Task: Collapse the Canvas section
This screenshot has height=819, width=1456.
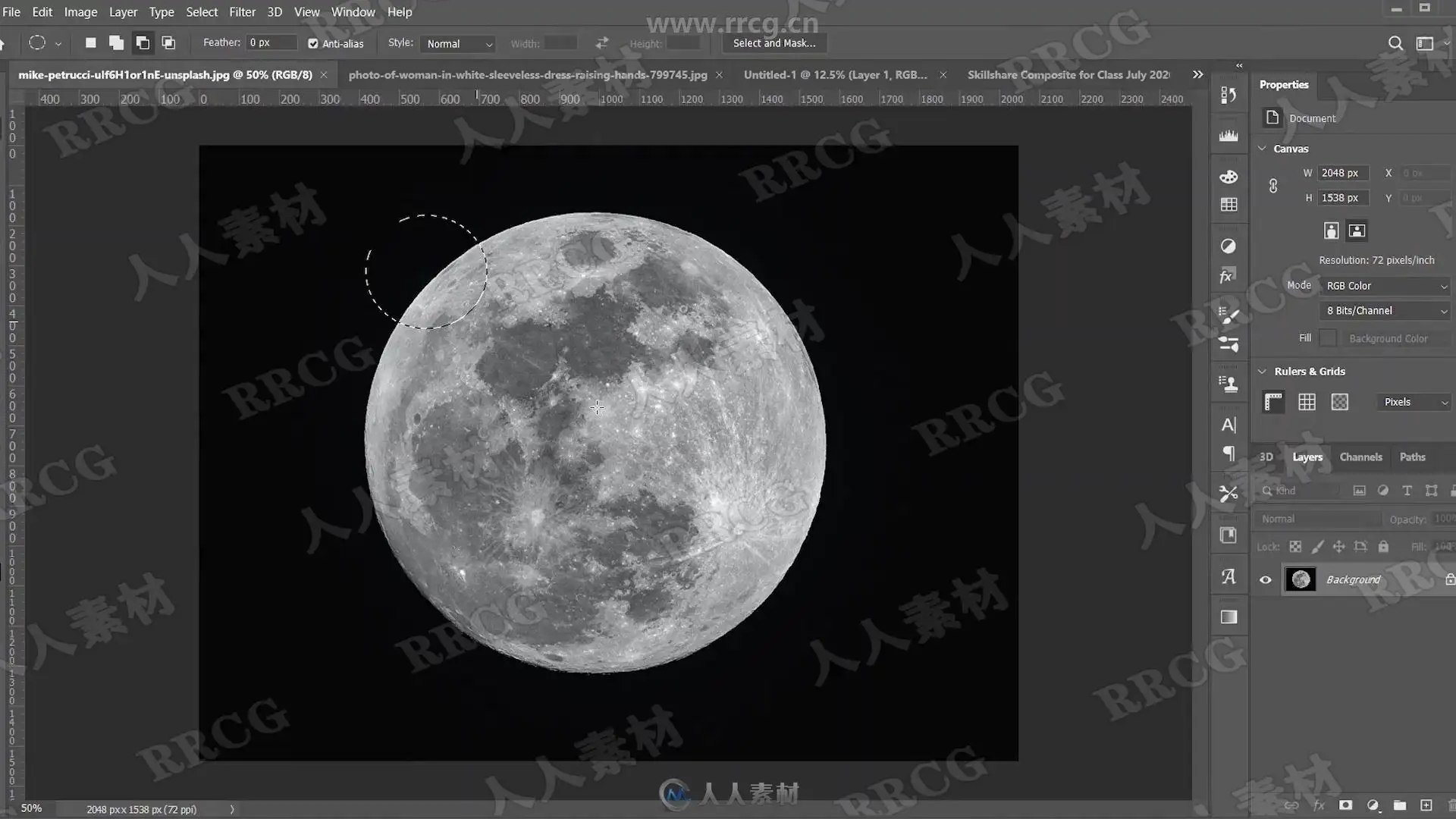Action: coord(1263,149)
